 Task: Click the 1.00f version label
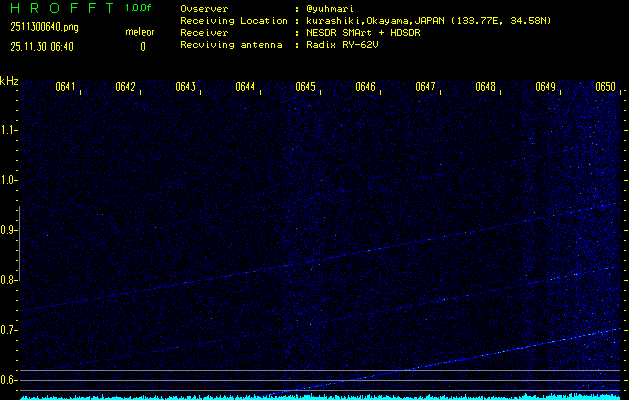pyautogui.click(x=139, y=8)
